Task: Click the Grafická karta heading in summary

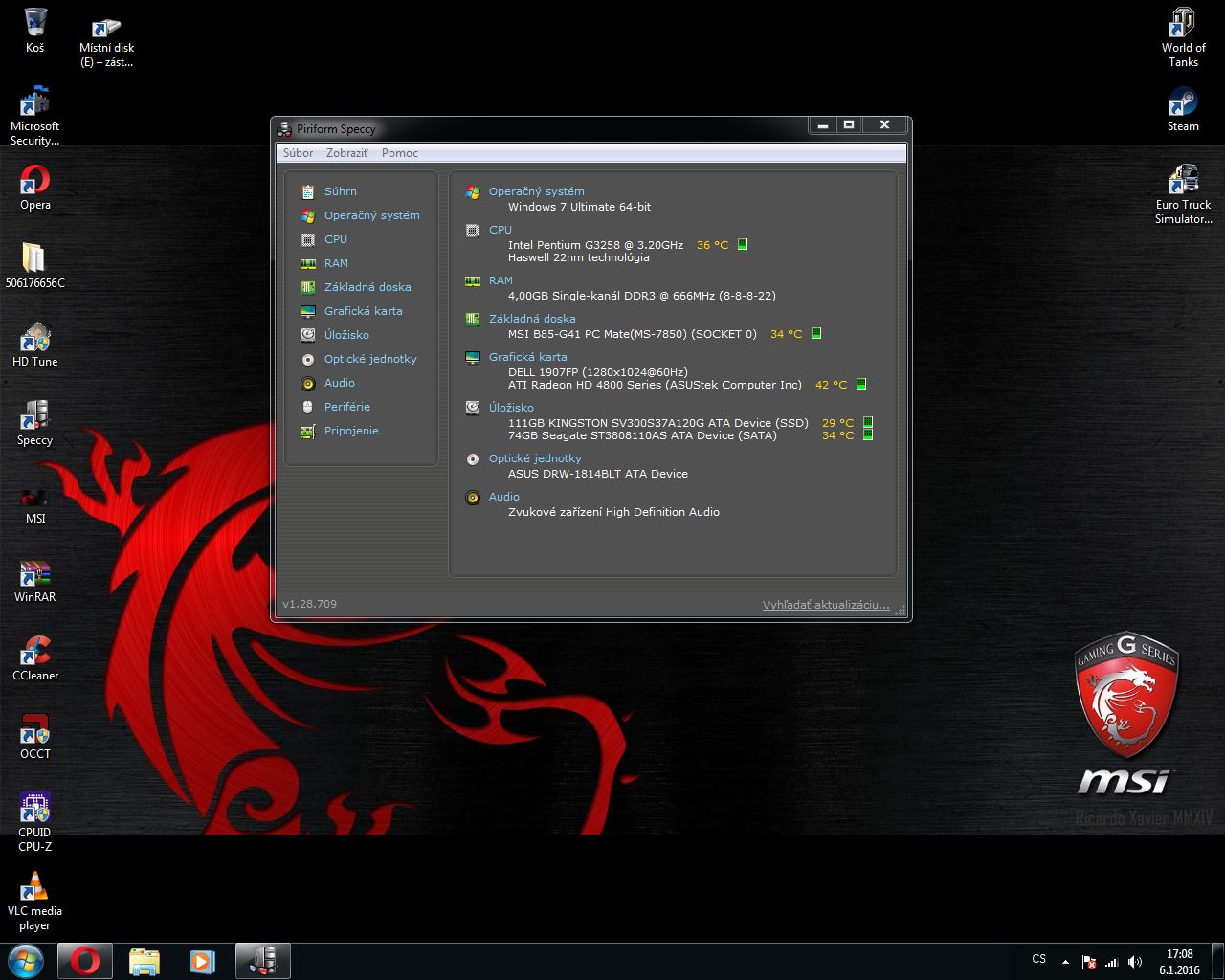Action: coord(527,357)
